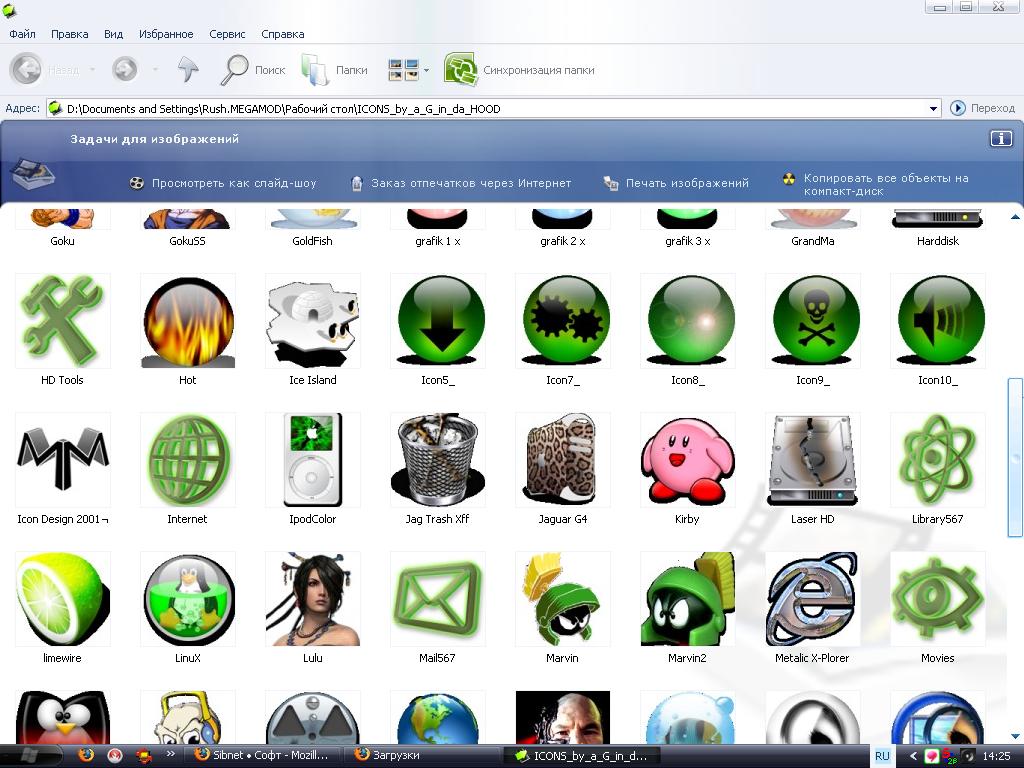This screenshot has height=768, width=1024.
Task: Select the Ice Island igloo icon
Action: tap(313, 321)
